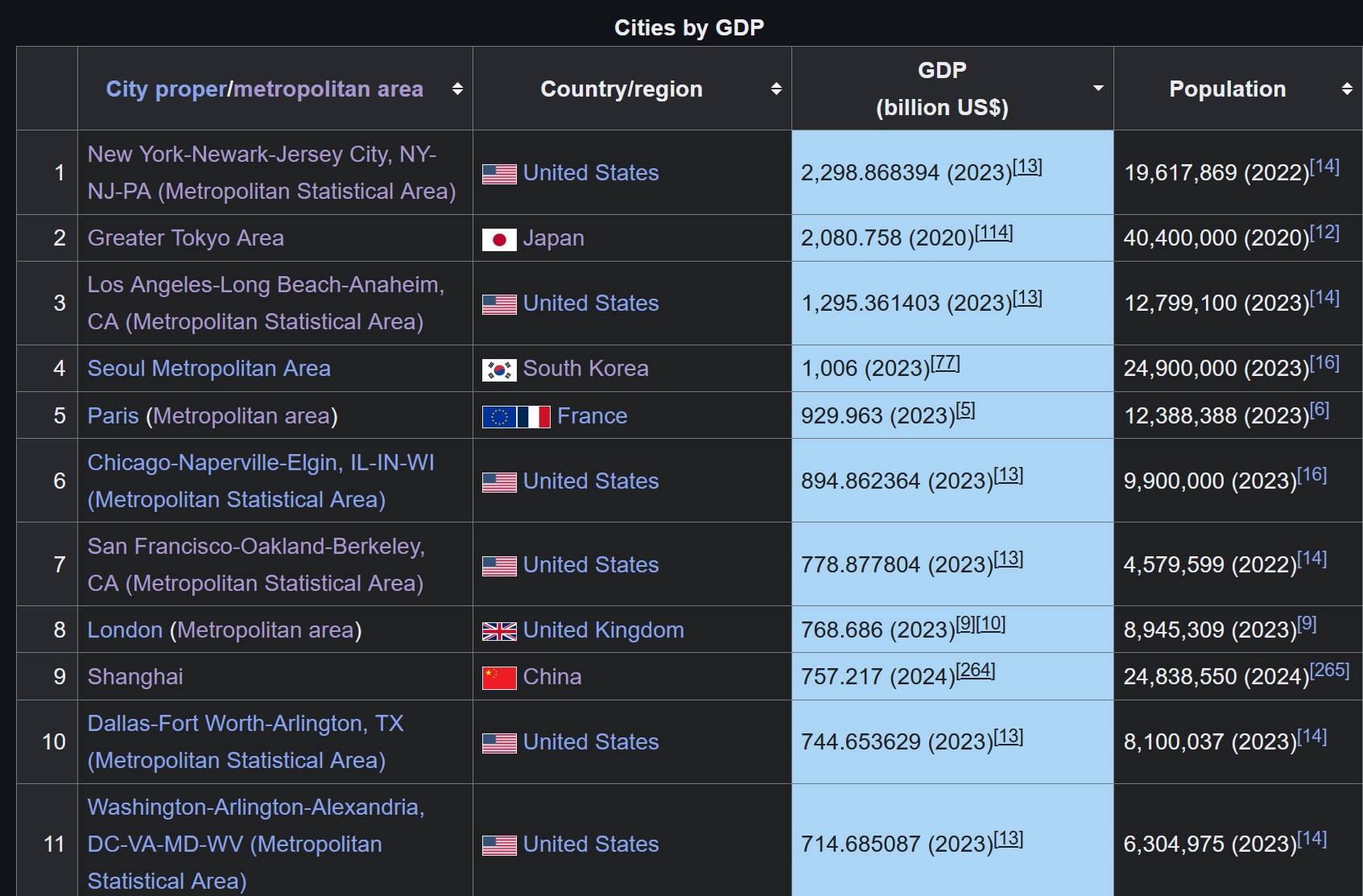Viewport: 1363px width, 896px height.
Task: Click the US flag in Washington row
Action: click(x=499, y=844)
